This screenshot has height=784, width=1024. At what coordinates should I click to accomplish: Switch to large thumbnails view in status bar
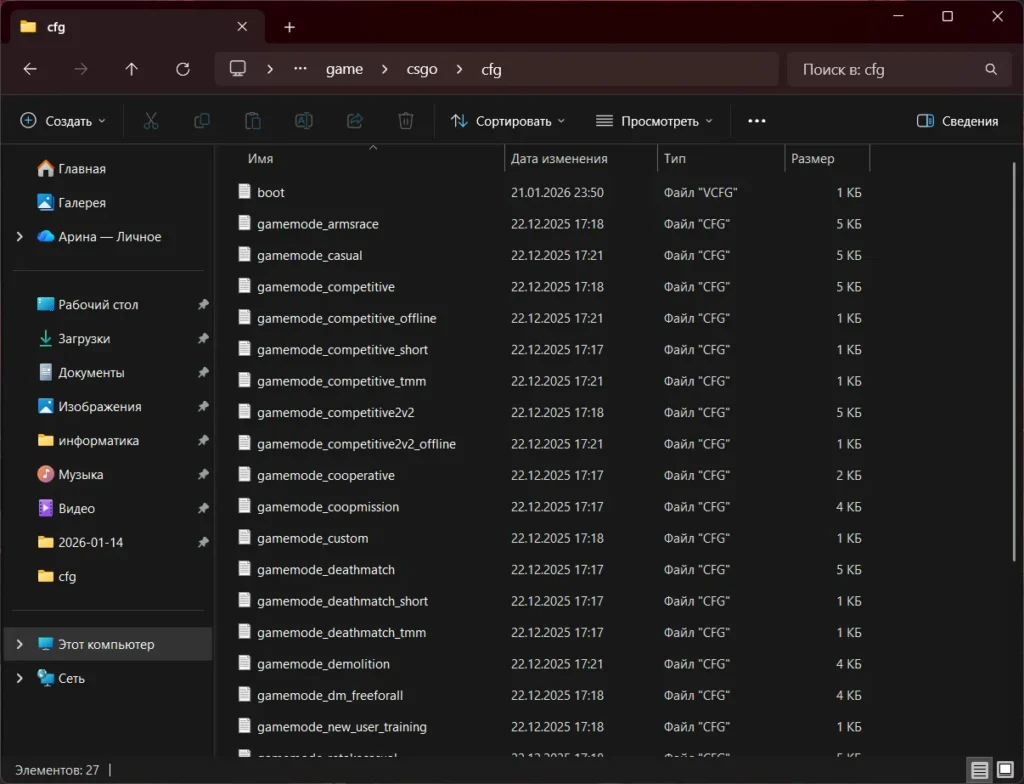pos(1005,770)
